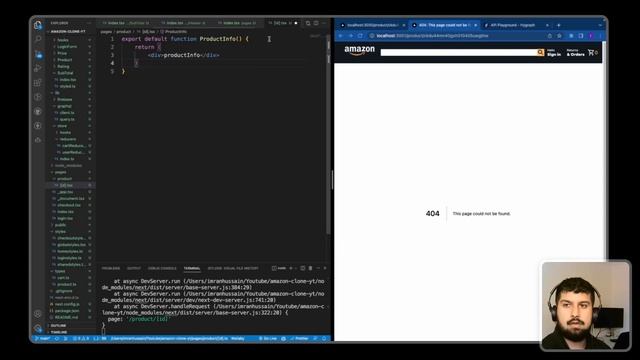640x360 pixels.
Task: Expand the TIMELINE section
Action: 70,332
